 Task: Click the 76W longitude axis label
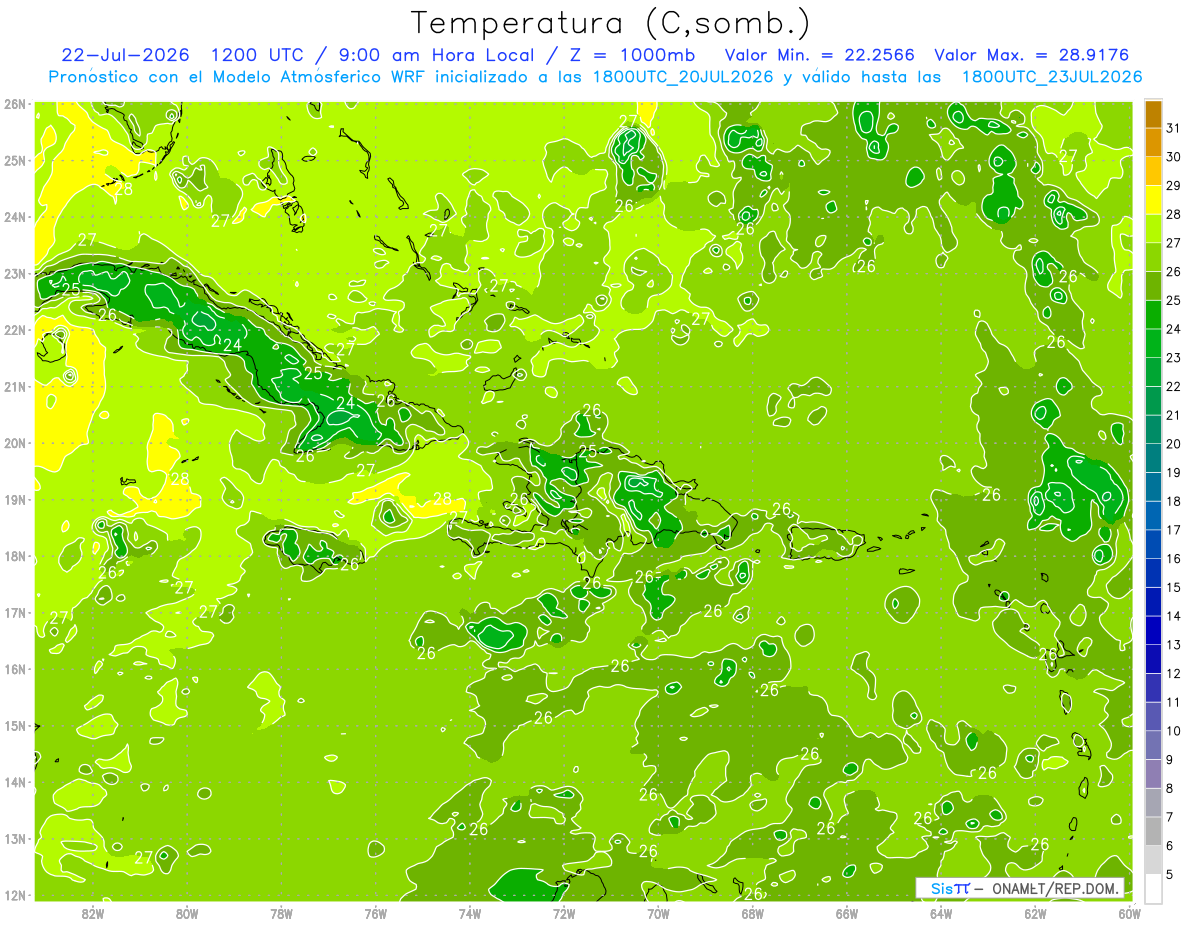pos(376,913)
